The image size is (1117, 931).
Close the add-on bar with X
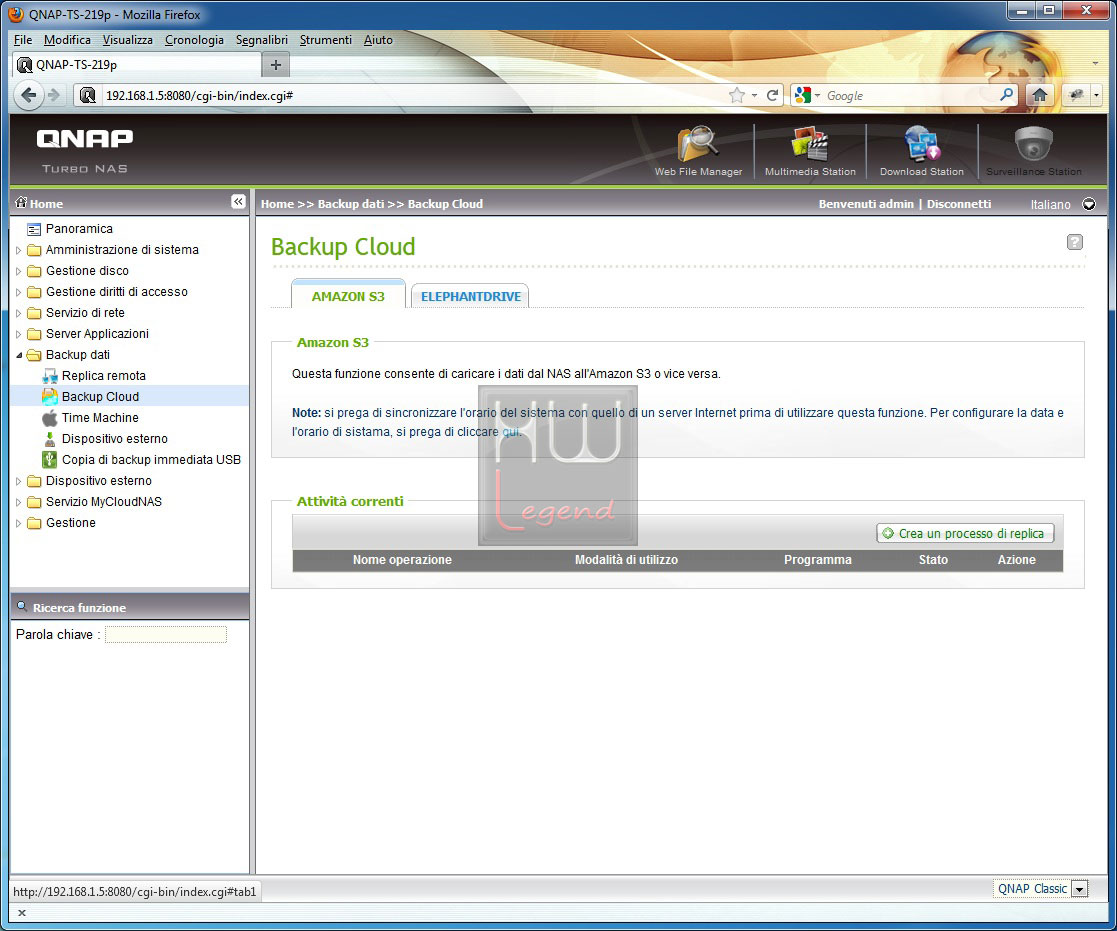(x=21, y=912)
